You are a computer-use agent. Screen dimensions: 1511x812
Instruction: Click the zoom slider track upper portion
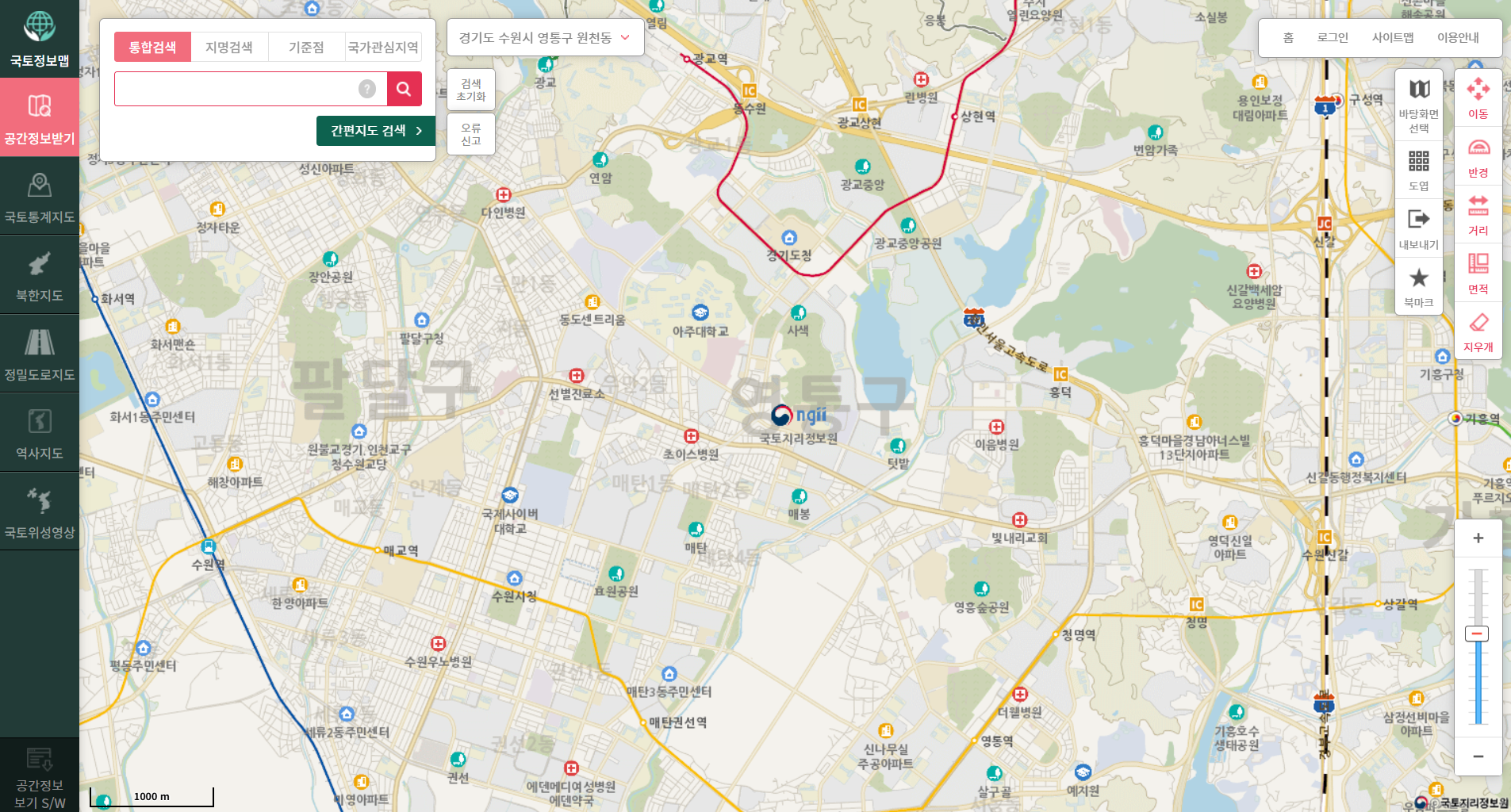(1478, 596)
